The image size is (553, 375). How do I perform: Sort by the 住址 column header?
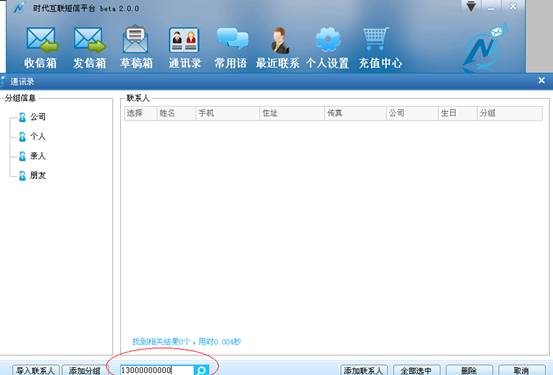[292, 113]
